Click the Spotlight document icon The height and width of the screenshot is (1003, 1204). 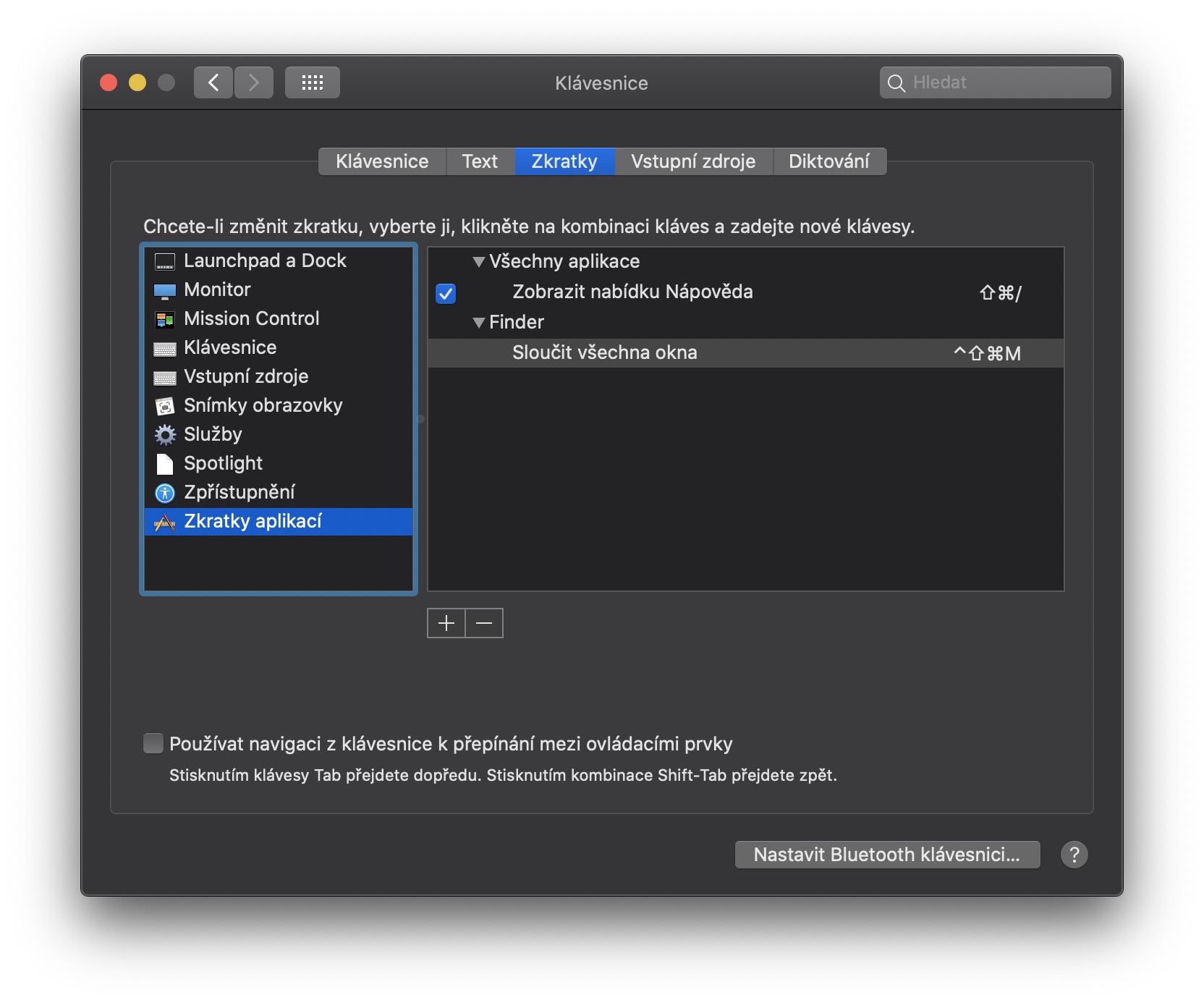[165, 464]
